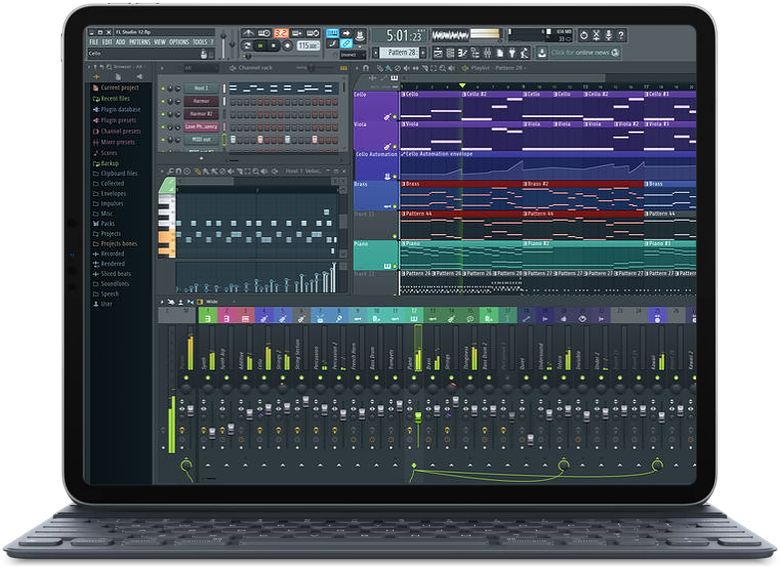
Task: Open the FILE menu
Action: click(94, 42)
